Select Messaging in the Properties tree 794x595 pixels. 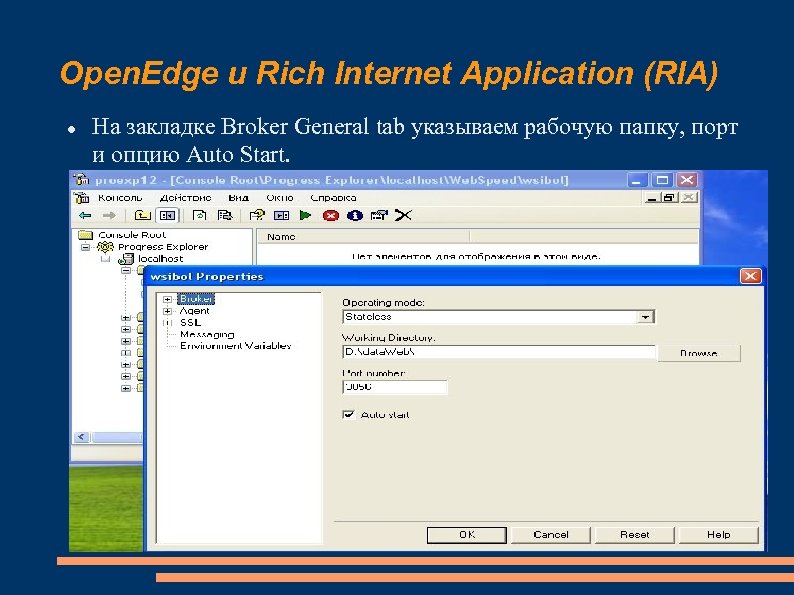207,334
